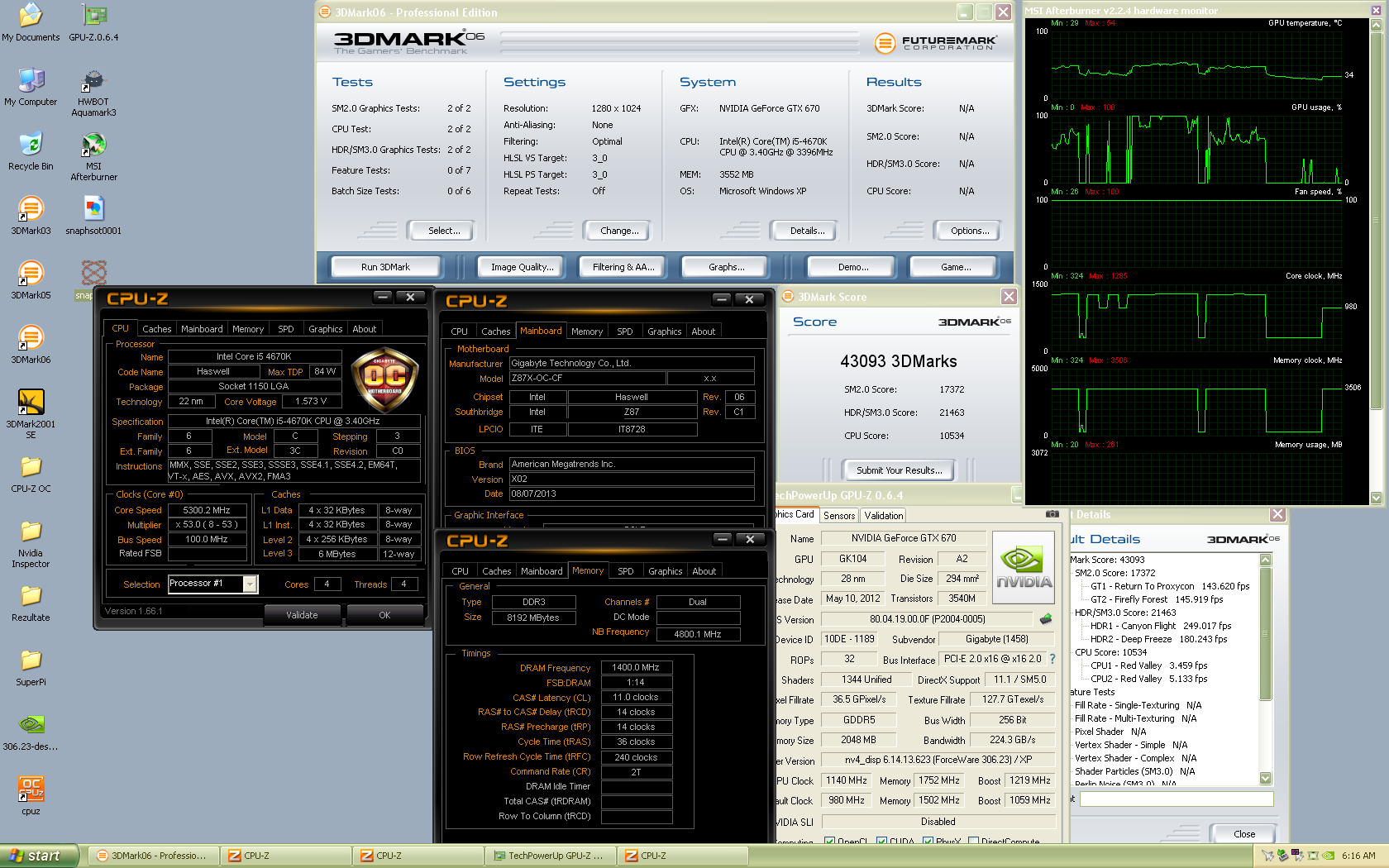Click the Gigabyte OC Motherboard badge in CPU-Z
The height and width of the screenshot is (868, 1389).
click(384, 381)
